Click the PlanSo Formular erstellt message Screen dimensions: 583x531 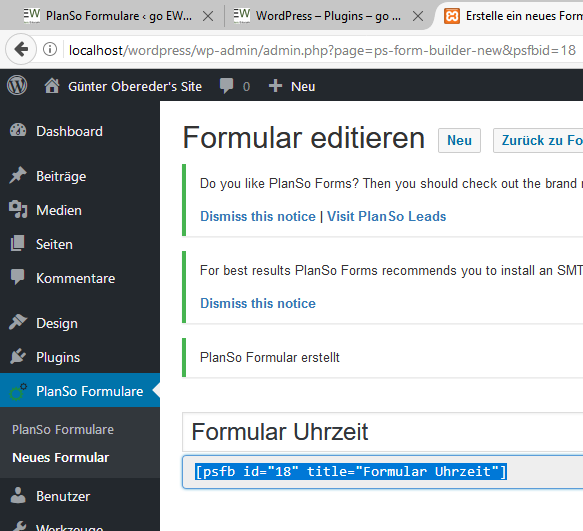[x=270, y=357]
